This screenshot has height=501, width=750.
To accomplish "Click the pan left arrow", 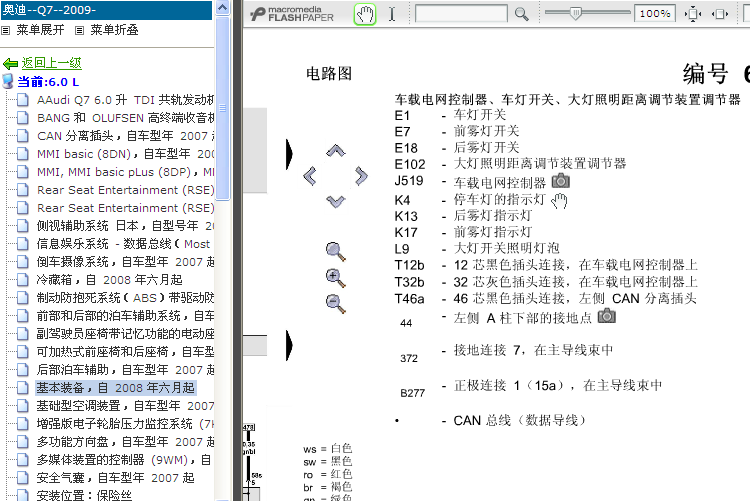I will coord(310,176).
